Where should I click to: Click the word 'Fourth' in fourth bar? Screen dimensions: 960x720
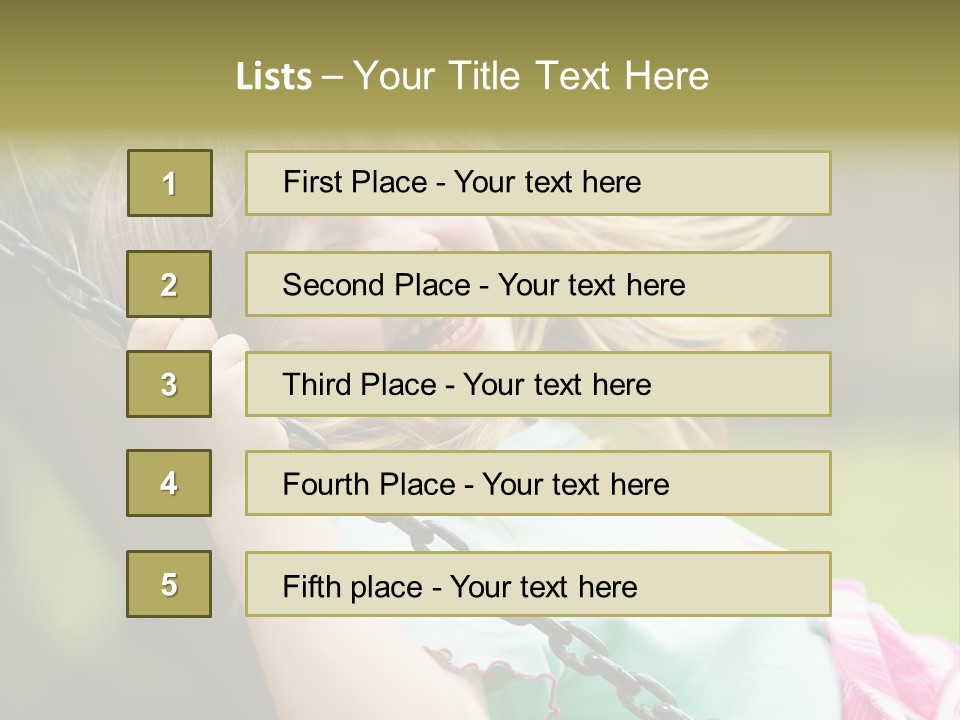pos(325,484)
